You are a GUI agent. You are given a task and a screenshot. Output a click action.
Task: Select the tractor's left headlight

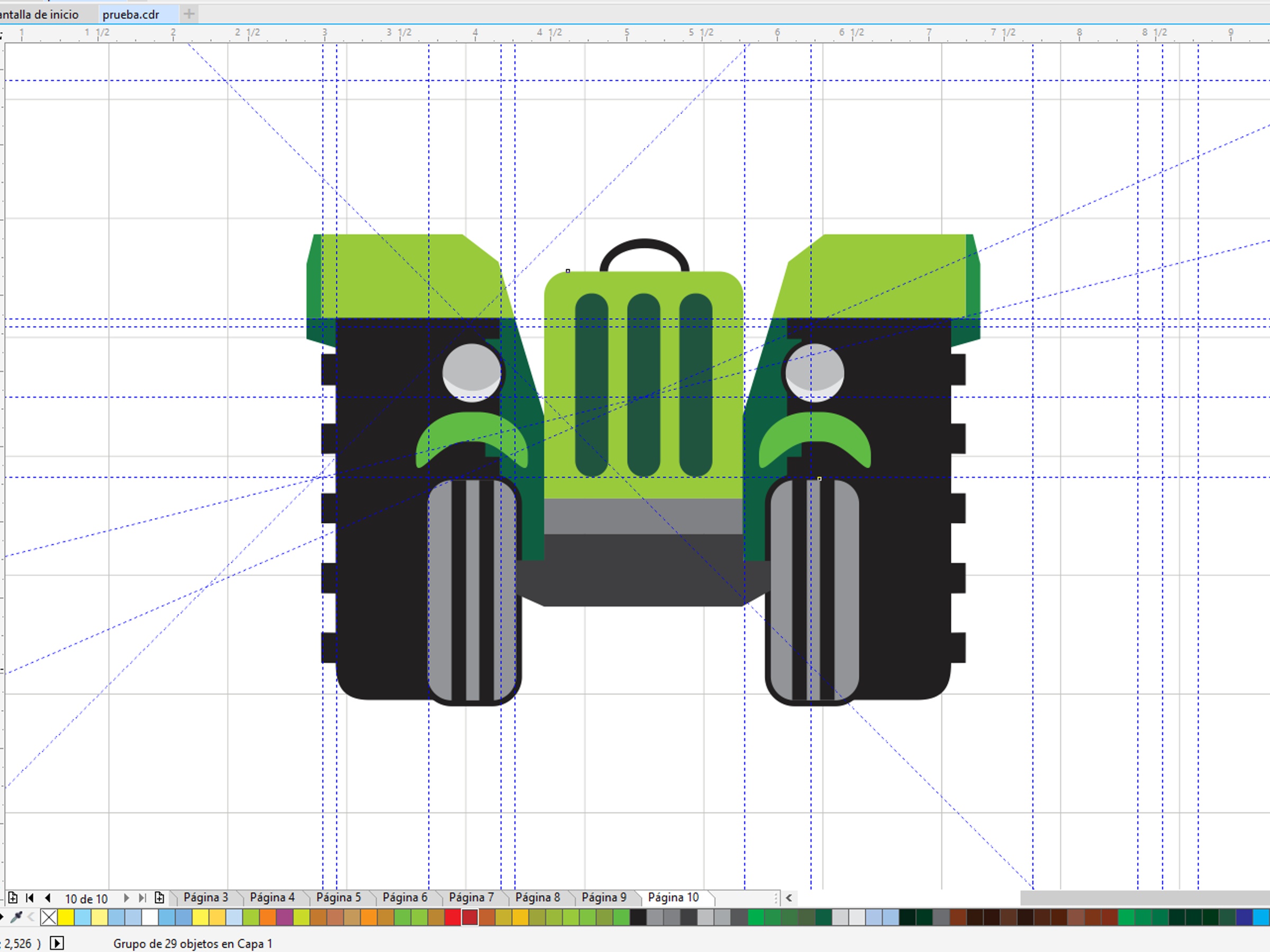[x=472, y=373]
